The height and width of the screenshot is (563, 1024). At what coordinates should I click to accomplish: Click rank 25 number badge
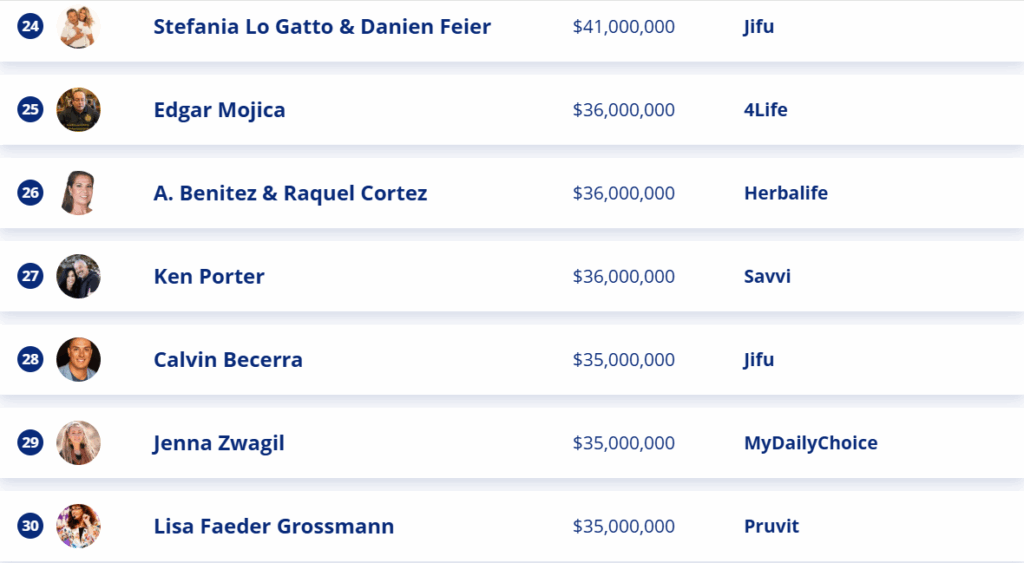tap(30, 109)
